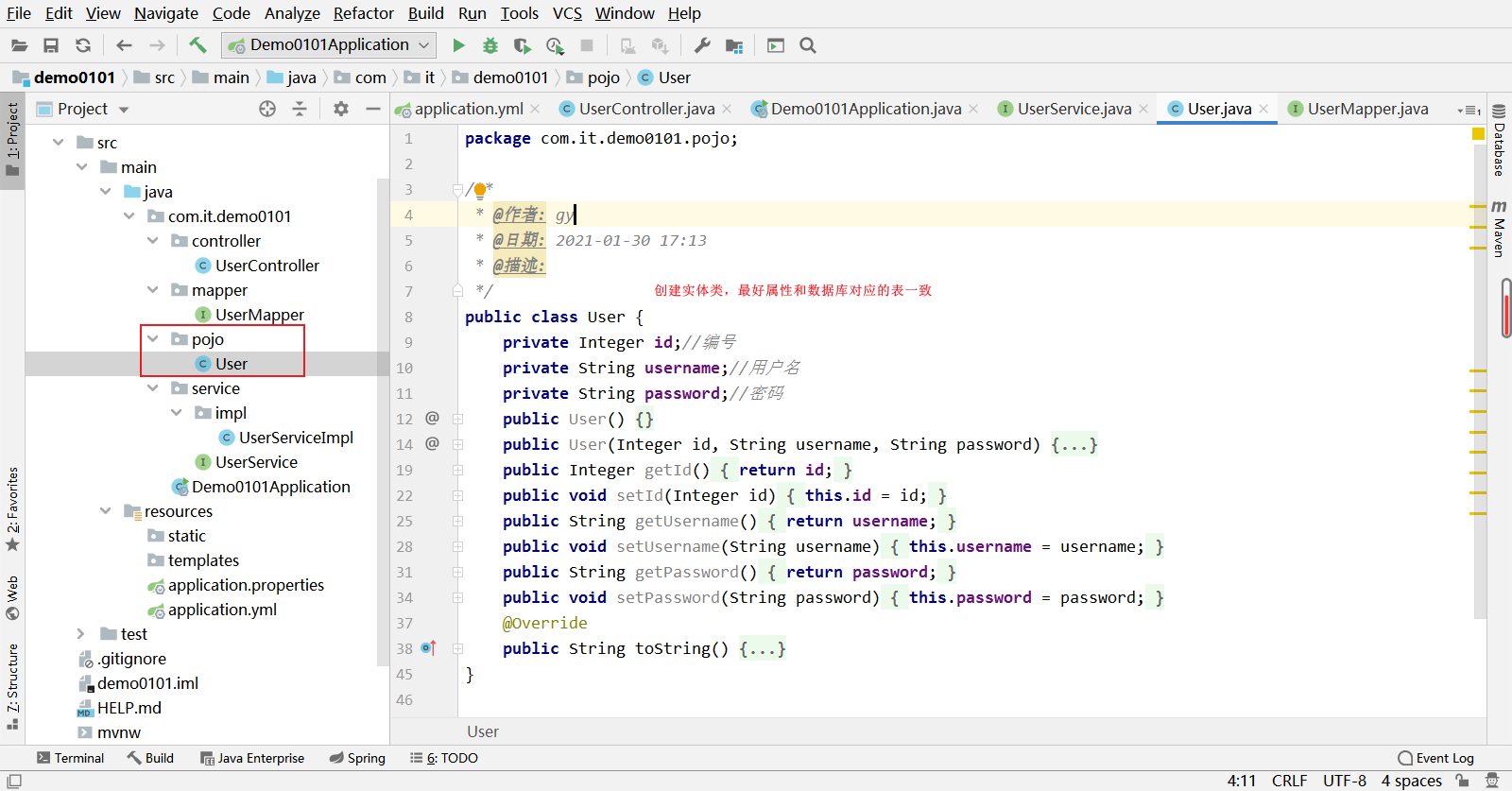This screenshot has width=1512, height=791.
Task: Open the Event Log
Action: point(1436,758)
